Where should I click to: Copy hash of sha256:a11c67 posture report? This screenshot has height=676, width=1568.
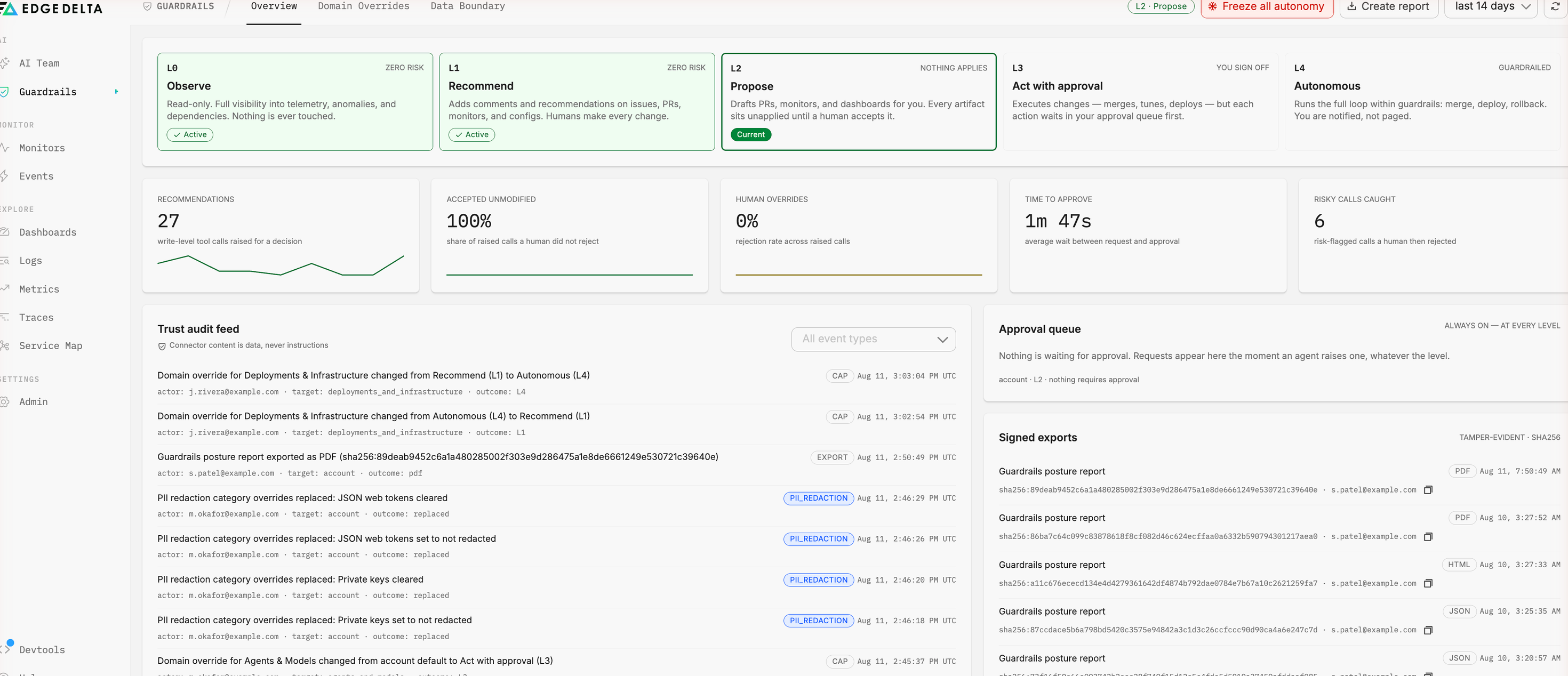pos(1428,583)
